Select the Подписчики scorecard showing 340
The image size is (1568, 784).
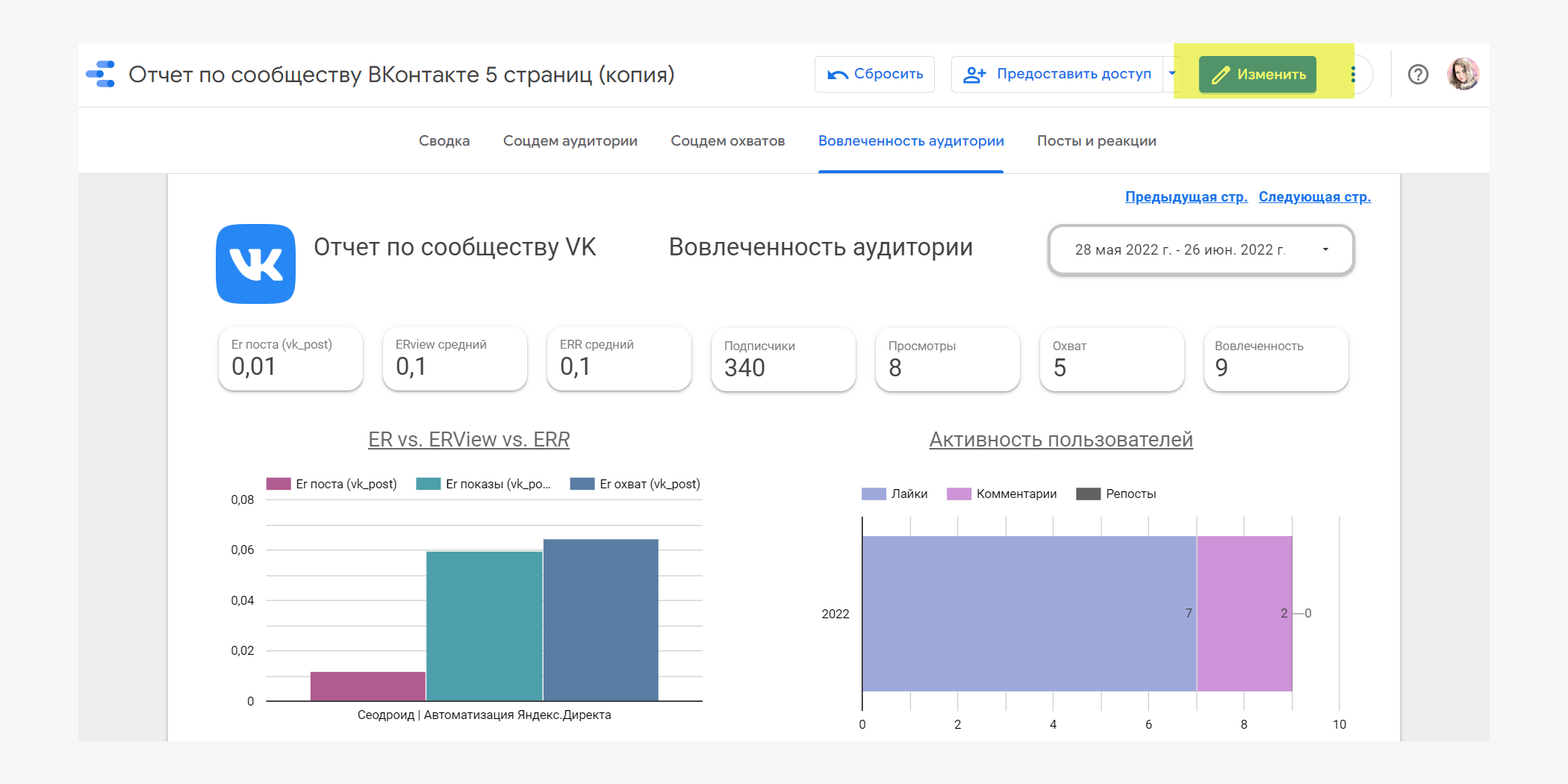(x=783, y=359)
